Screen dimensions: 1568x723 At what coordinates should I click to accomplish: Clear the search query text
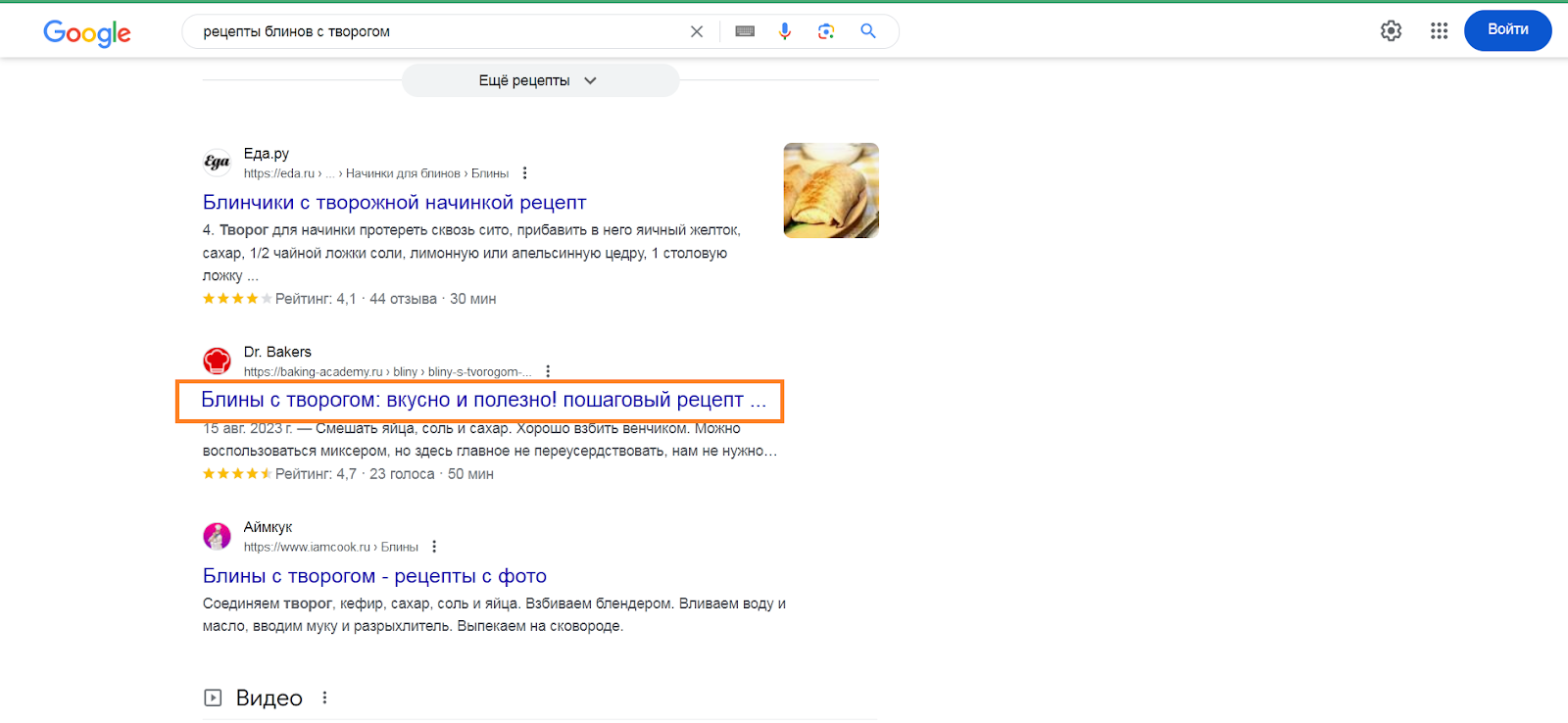[x=697, y=31]
